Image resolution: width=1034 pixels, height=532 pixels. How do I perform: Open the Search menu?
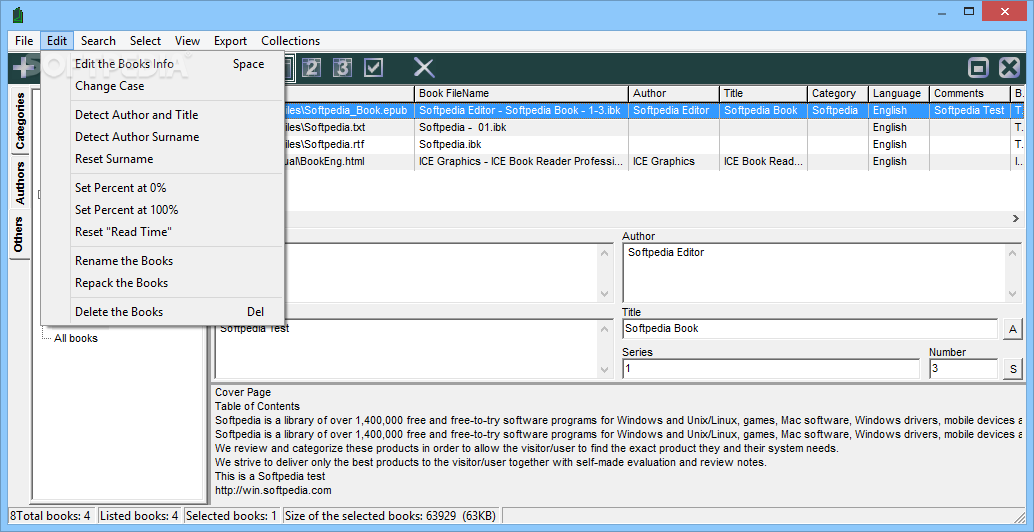click(x=98, y=41)
